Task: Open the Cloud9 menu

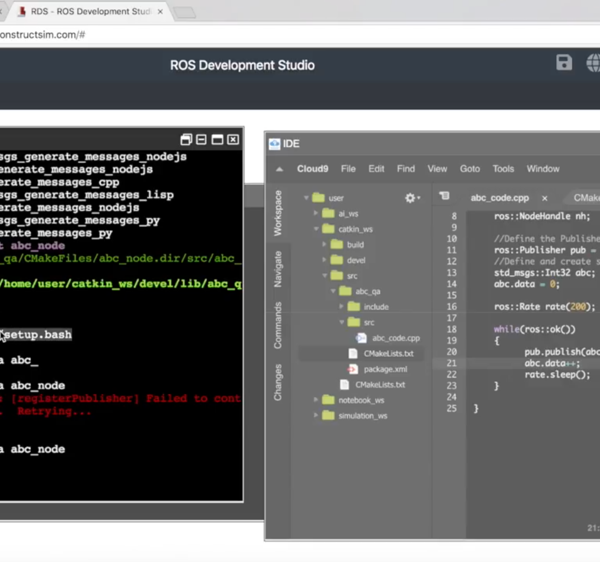Action: pos(313,169)
